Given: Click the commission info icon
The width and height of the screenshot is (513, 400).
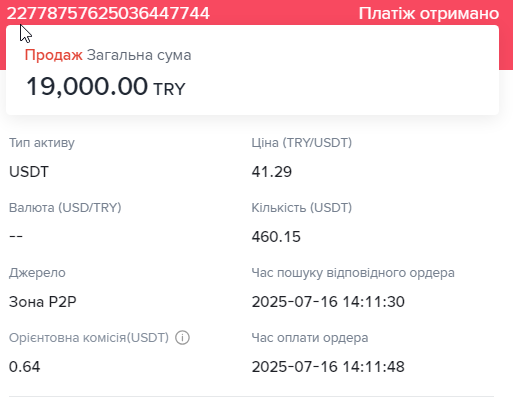Looking at the screenshot, I should [x=182, y=338].
